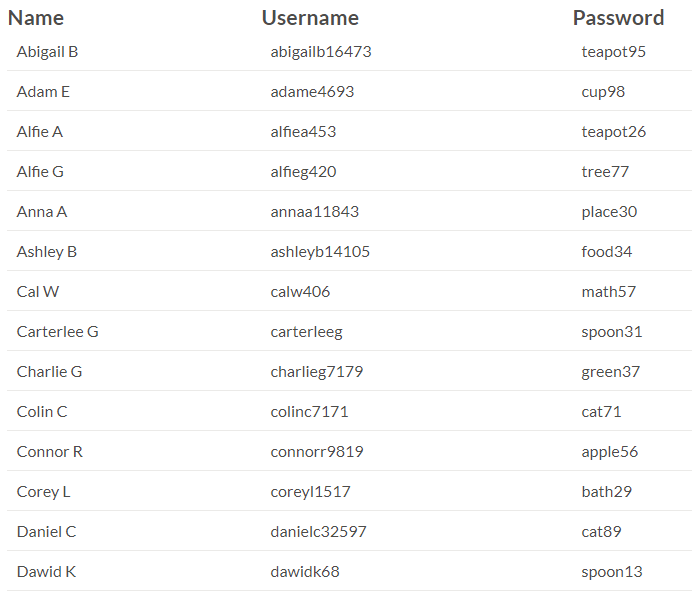Viewport: 692px width, 593px height.
Task: Click username connorr9819
Action: click(x=317, y=451)
